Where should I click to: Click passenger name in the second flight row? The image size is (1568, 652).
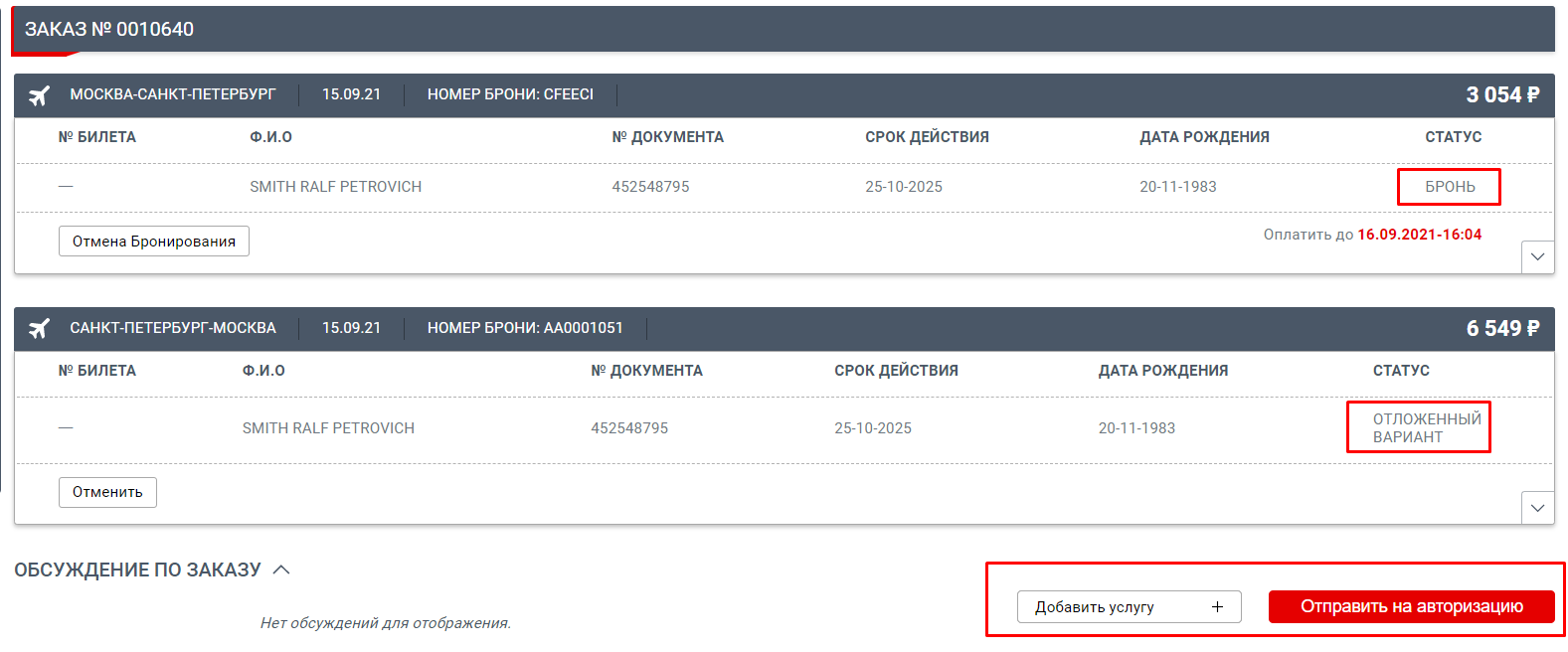click(328, 428)
